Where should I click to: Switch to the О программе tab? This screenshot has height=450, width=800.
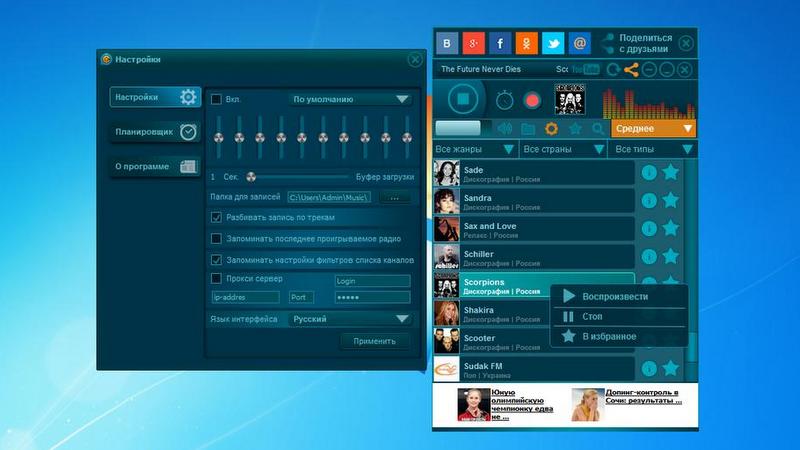point(155,166)
